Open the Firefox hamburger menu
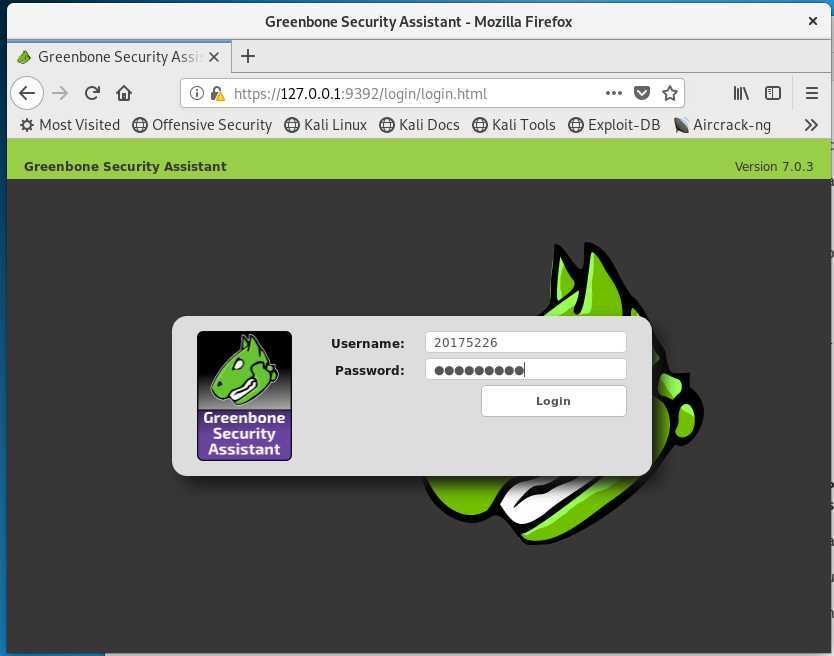The width and height of the screenshot is (834, 656). click(x=812, y=94)
